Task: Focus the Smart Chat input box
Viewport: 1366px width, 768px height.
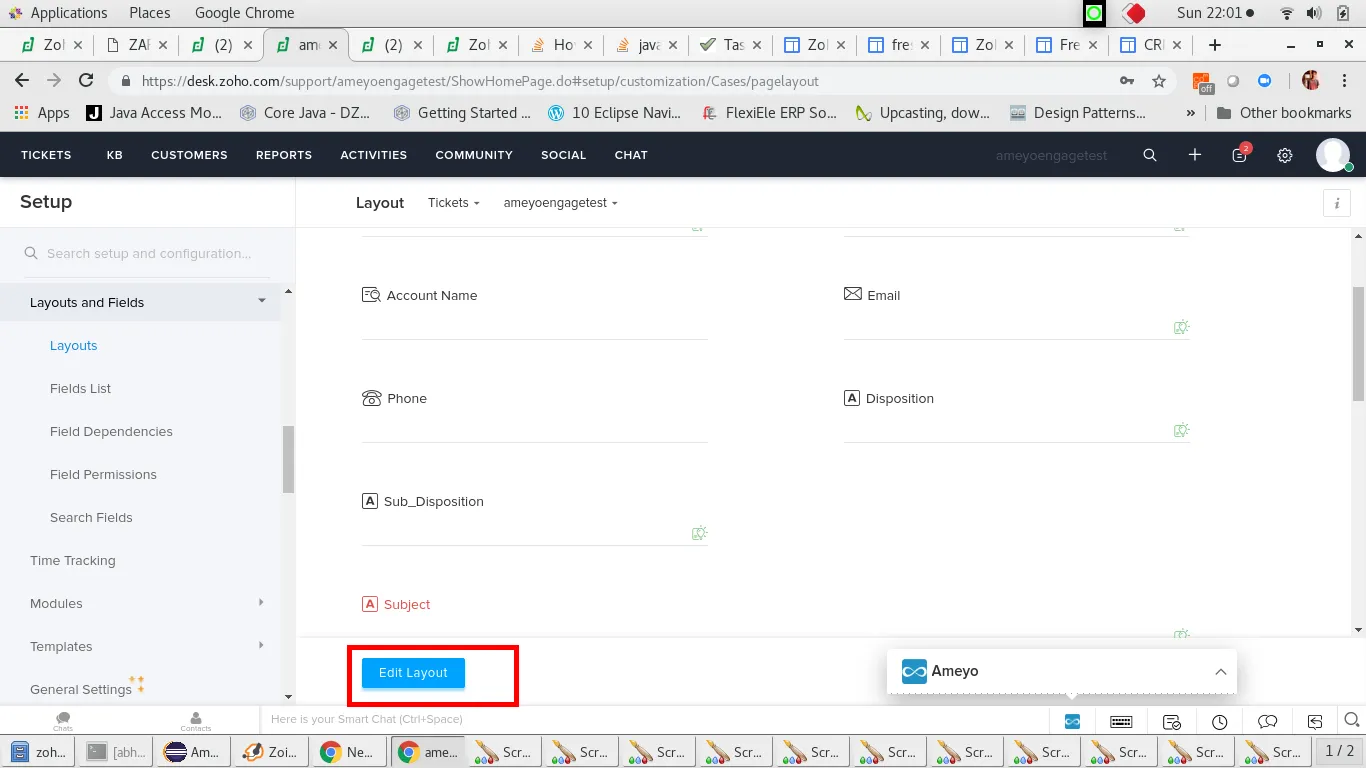Action: 654,719
